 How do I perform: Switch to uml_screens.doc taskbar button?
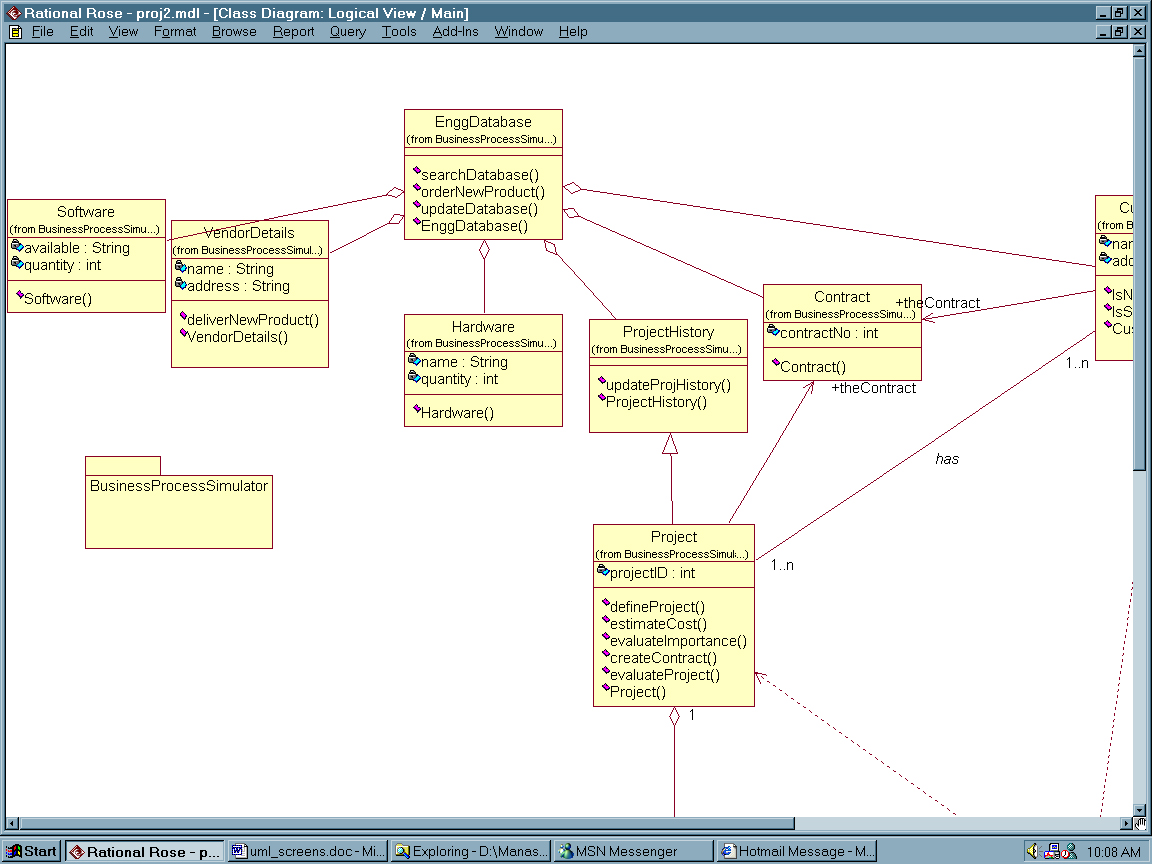[x=307, y=852]
